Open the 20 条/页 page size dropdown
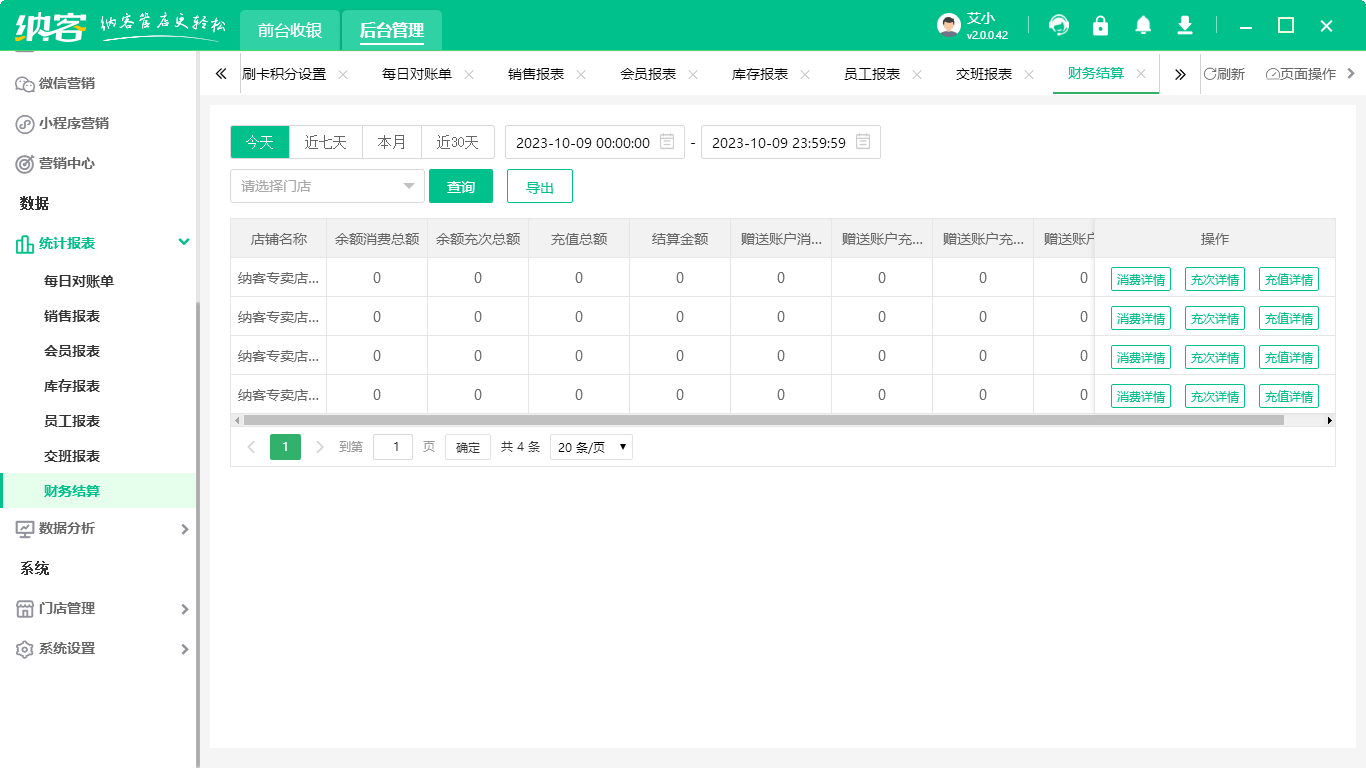1366x768 pixels. point(591,447)
